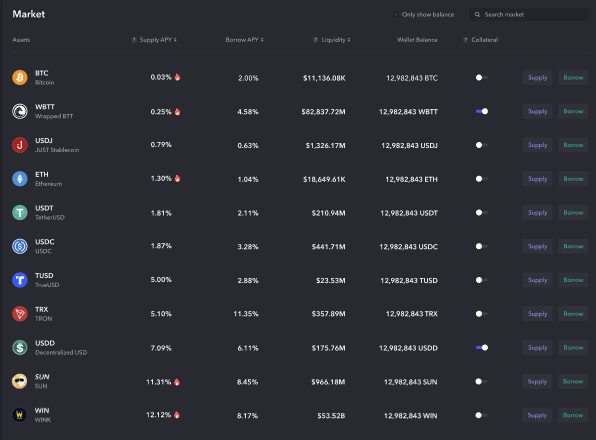The height and width of the screenshot is (440, 596).
Task: Click the help icon before Liquidity
Action: [x=315, y=40]
